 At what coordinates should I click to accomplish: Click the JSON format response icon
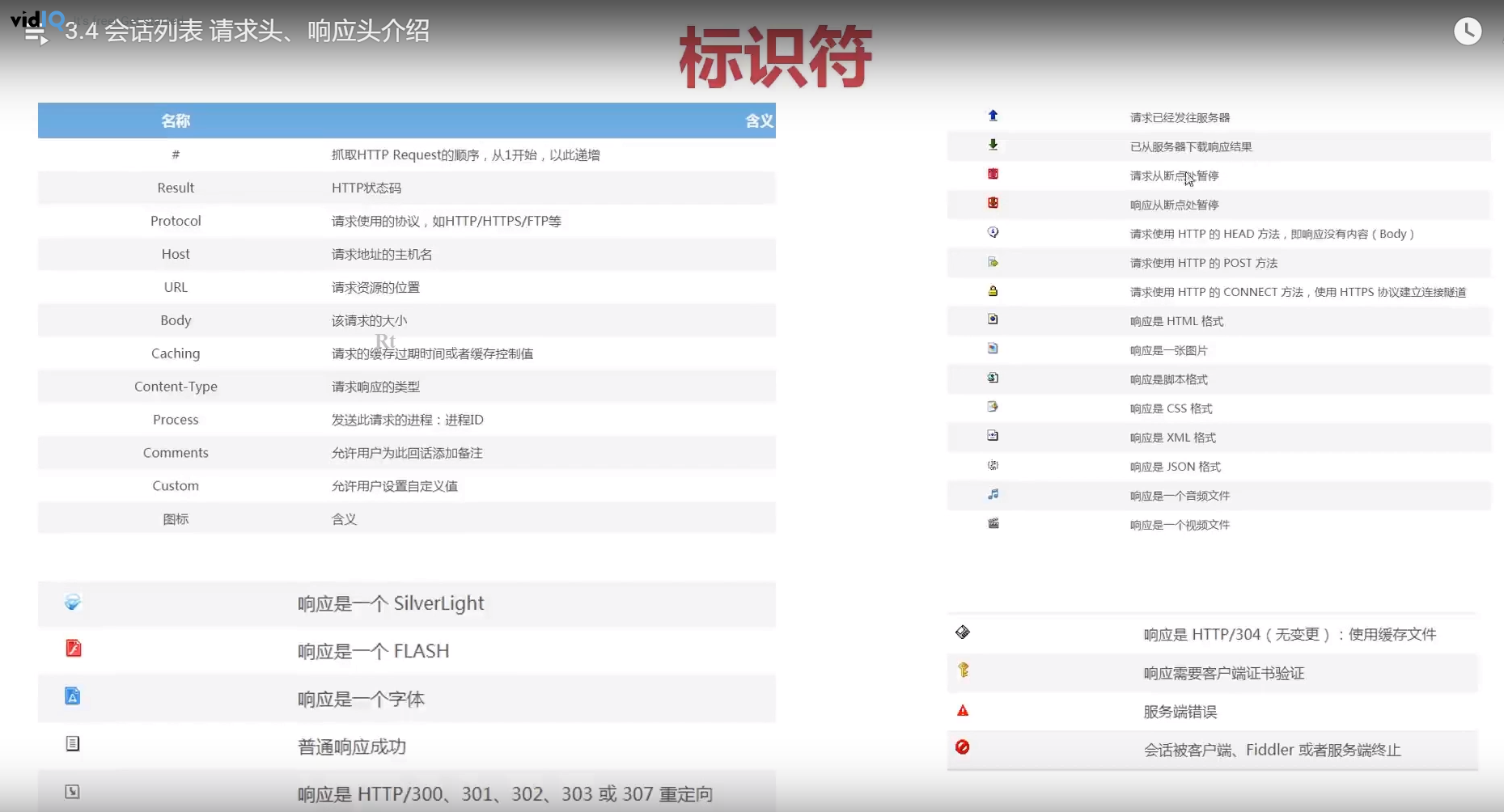pos(993,465)
